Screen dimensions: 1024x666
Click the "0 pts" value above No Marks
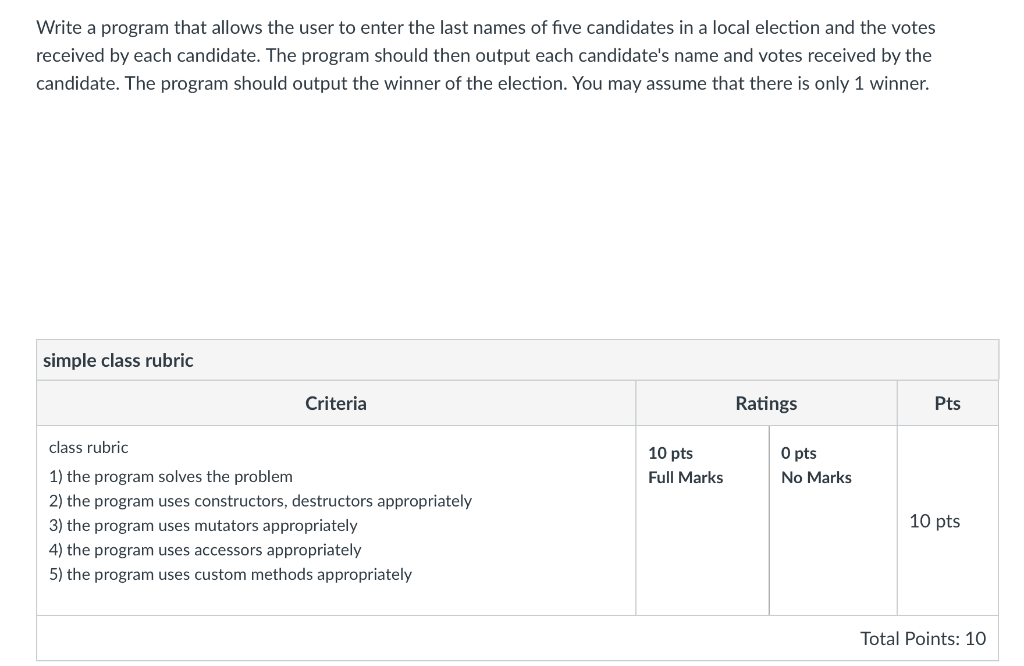click(798, 453)
